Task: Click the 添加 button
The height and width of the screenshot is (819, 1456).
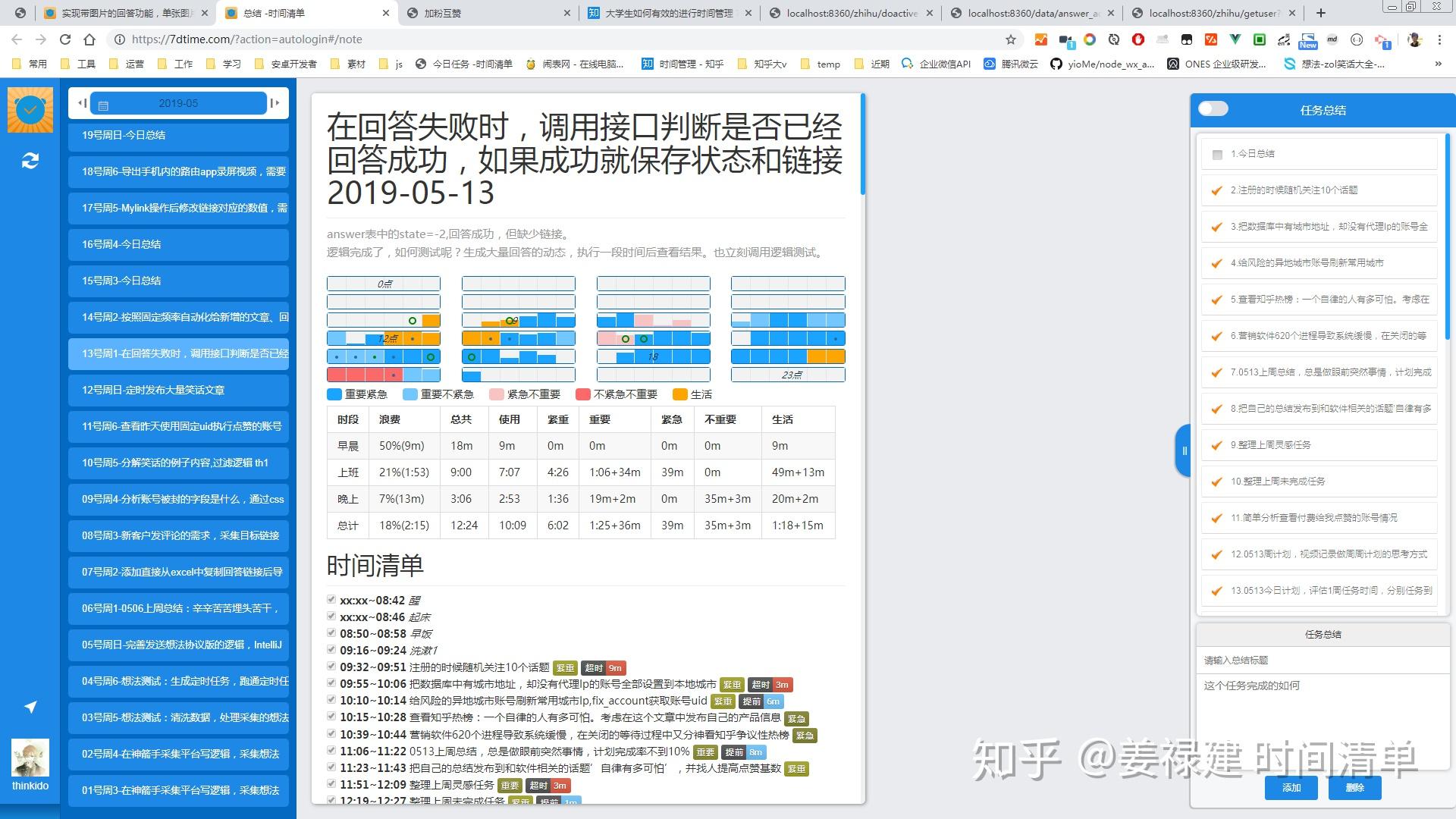Action: coord(1291,788)
